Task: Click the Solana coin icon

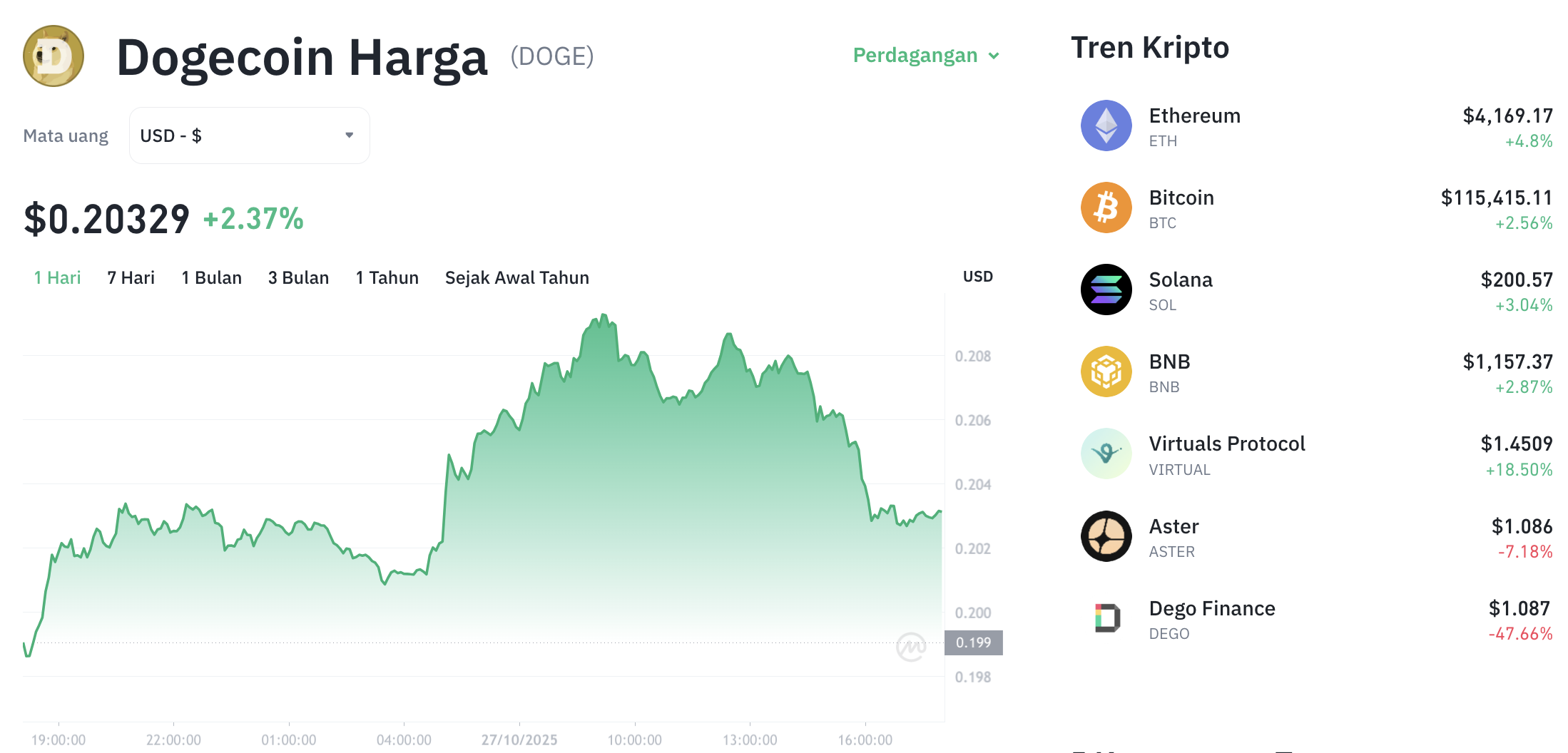Action: [1106, 290]
